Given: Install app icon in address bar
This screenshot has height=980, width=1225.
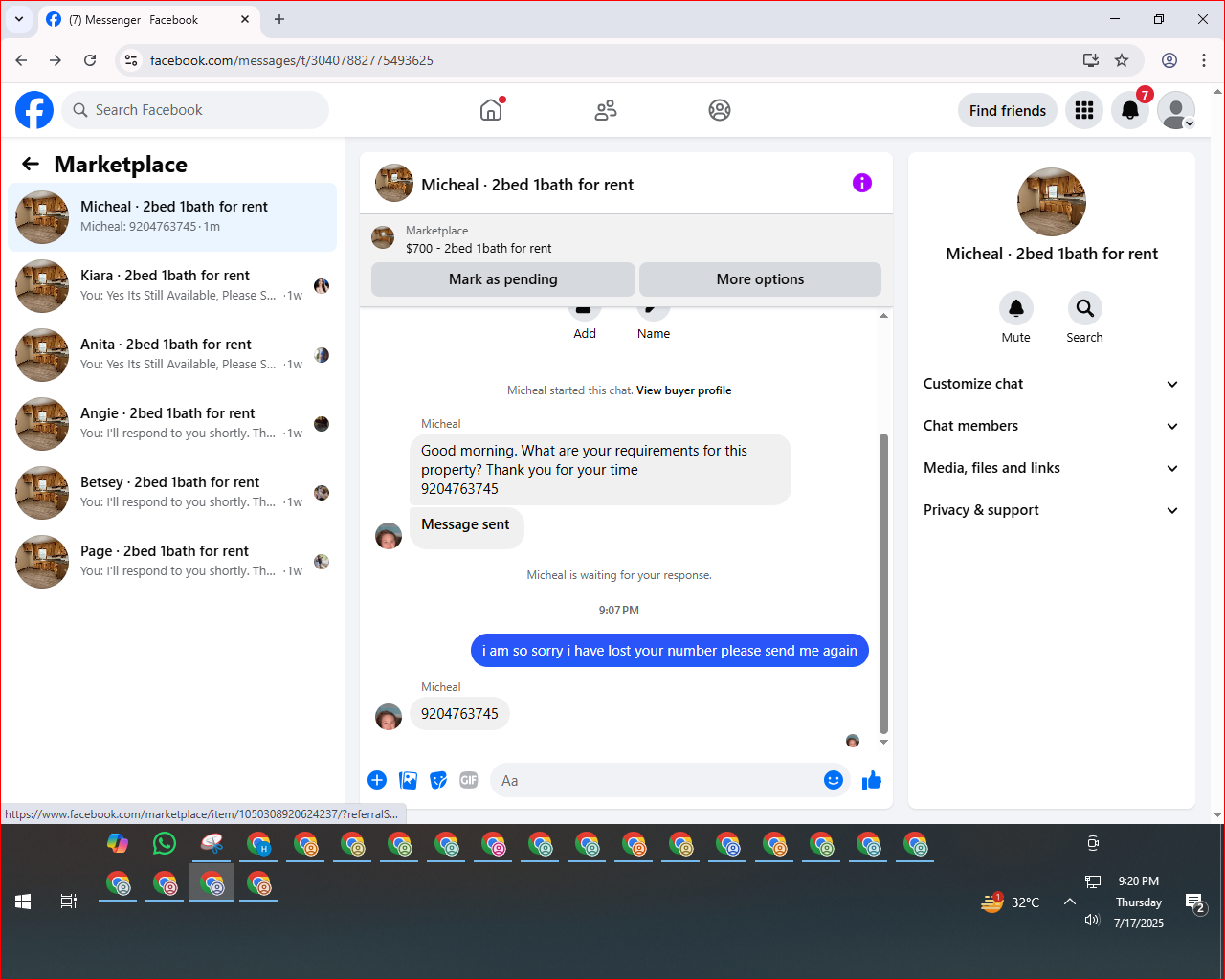Looking at the screenshot, I should coord(1091,60).
